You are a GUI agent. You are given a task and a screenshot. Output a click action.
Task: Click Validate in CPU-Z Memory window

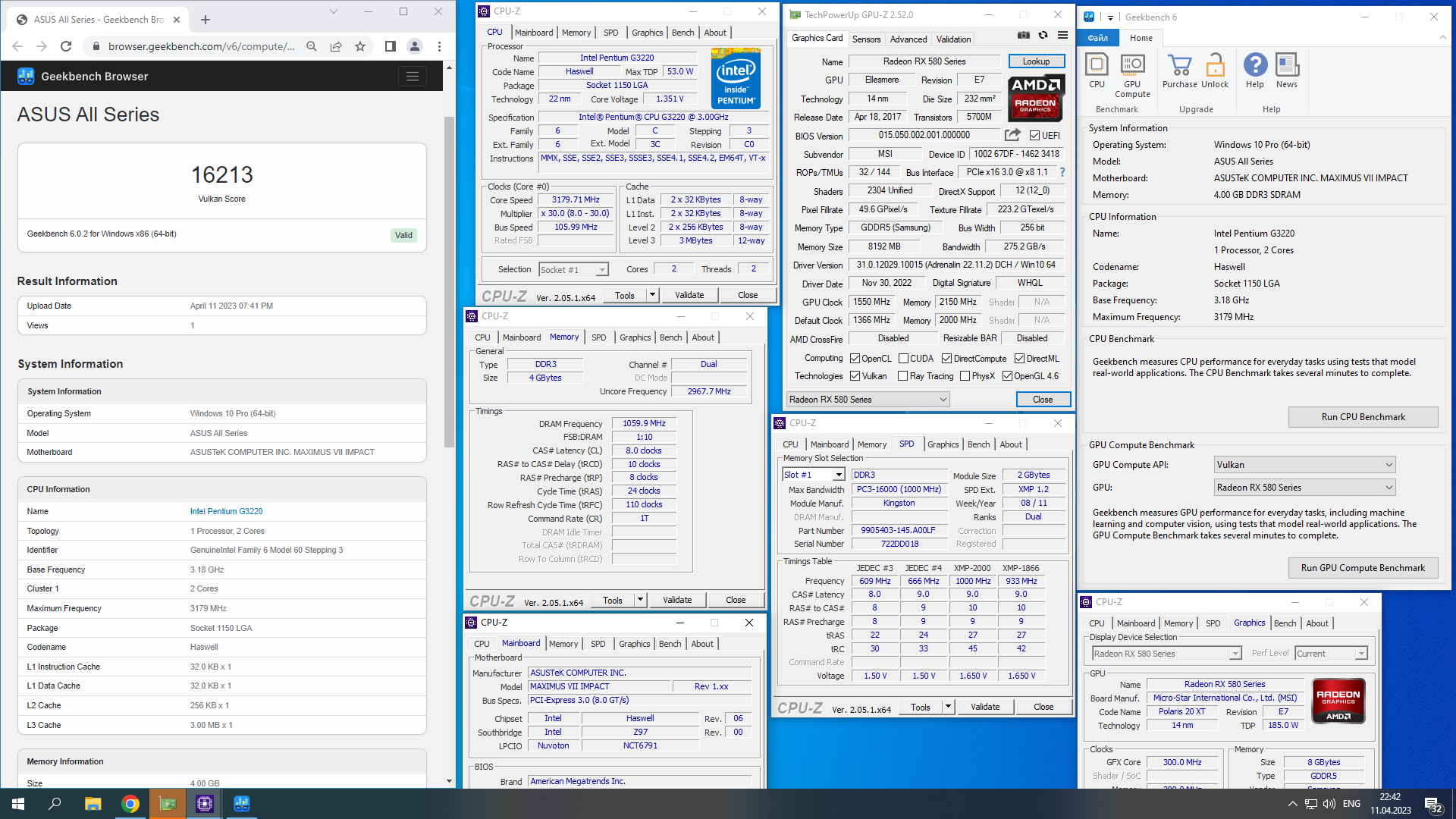click(x=677, y=600)
